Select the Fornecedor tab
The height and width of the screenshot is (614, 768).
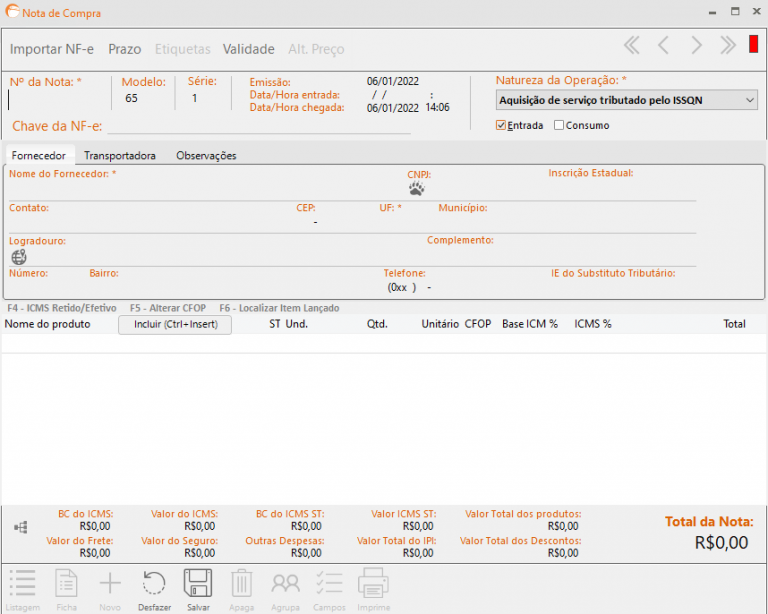pyautogui.click(x=39, y=156)
